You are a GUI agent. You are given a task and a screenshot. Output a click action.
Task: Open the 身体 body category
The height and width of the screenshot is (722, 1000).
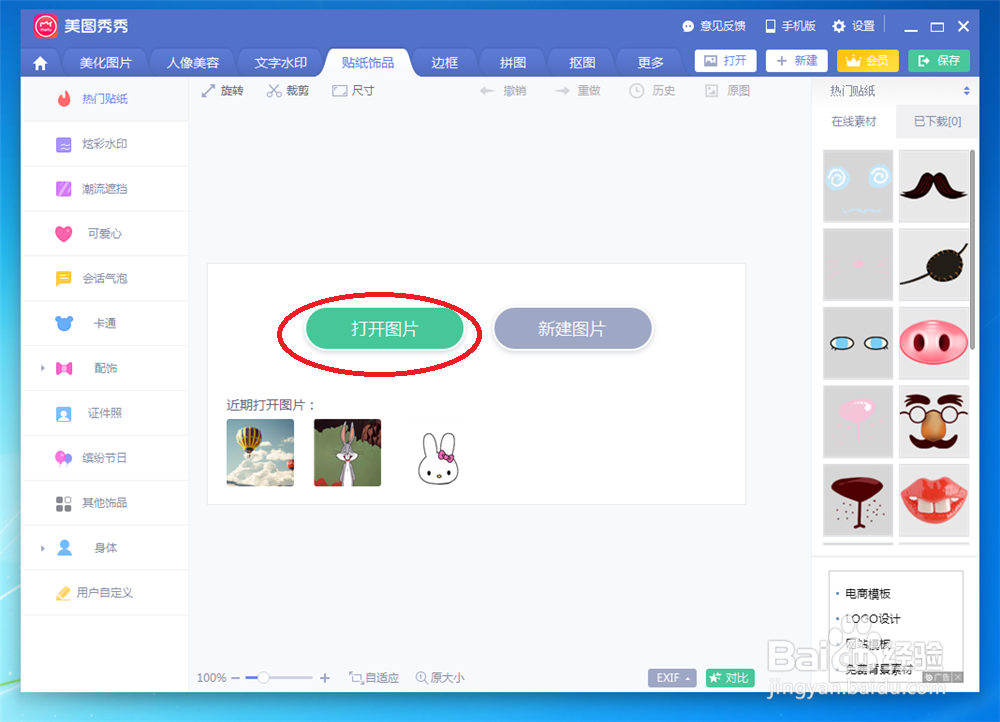[x=105, y=548]
